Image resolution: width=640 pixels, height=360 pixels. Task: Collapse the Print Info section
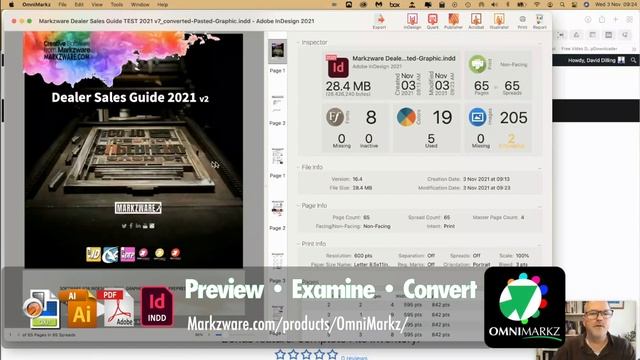point(298,244)
